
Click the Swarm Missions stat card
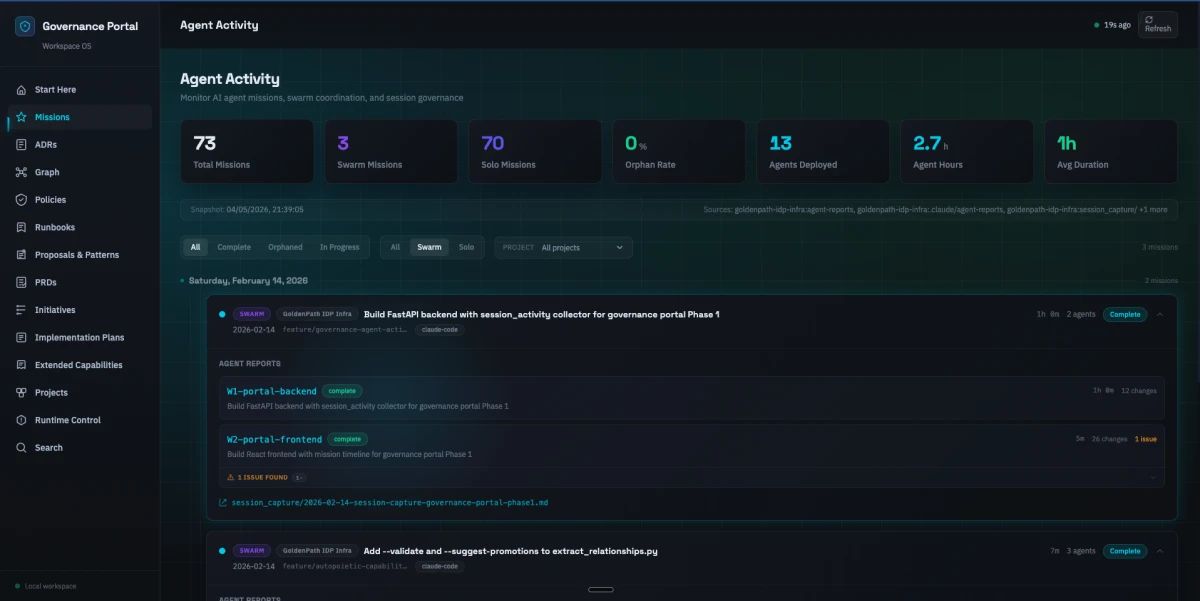pyautogui.click(x=391, y=152)
